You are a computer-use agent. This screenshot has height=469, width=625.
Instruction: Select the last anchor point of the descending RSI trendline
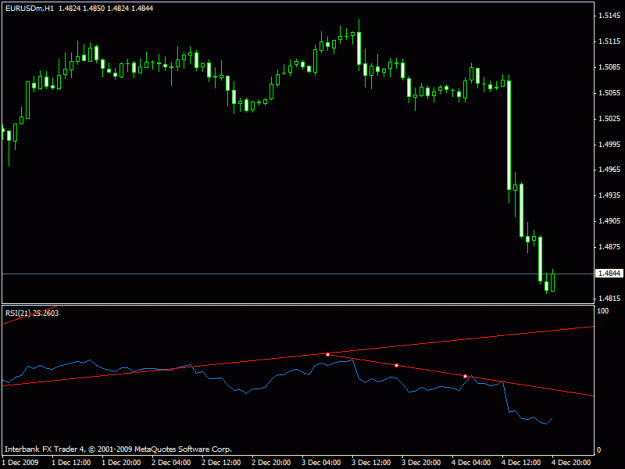(x=465, y=376)
